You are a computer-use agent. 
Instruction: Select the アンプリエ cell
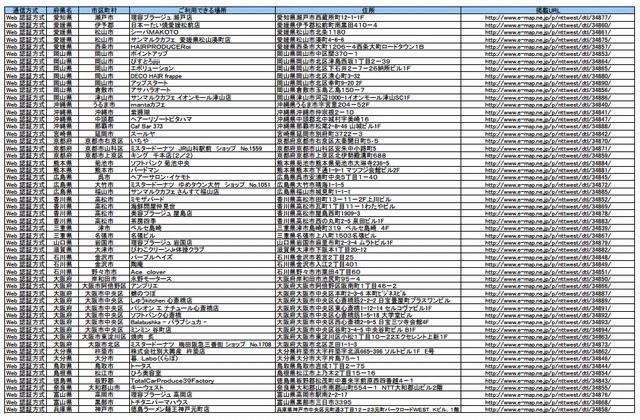[x=202, y=286]
